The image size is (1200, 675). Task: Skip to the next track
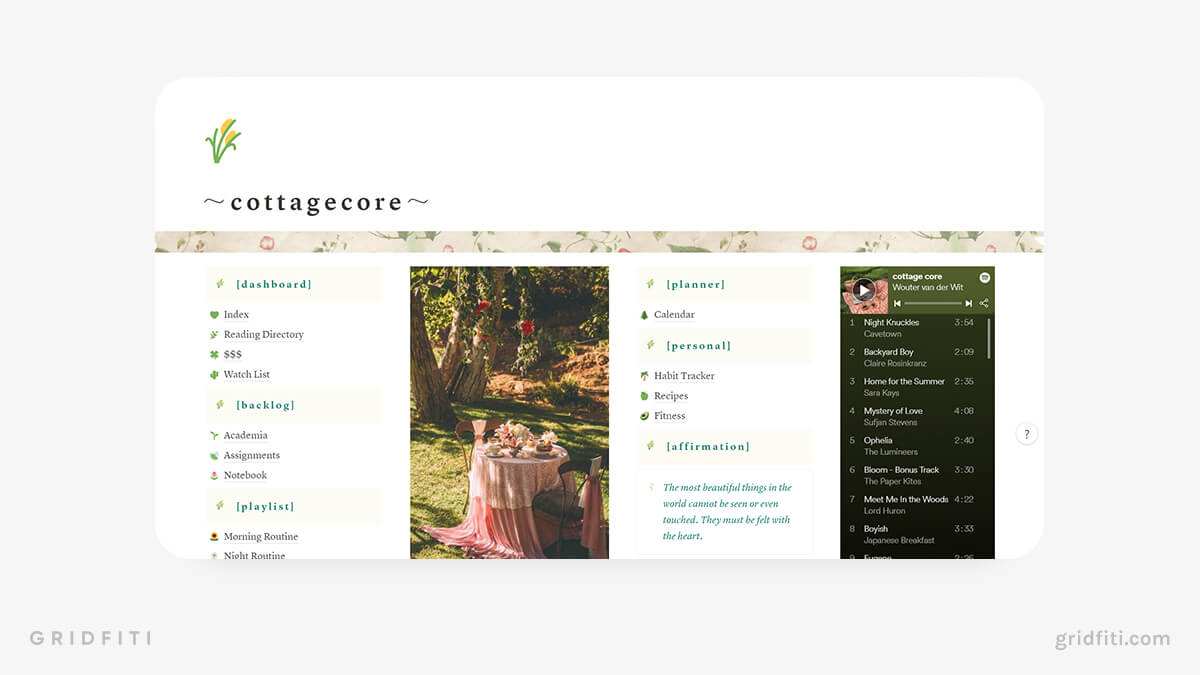[x=968, y=303]
